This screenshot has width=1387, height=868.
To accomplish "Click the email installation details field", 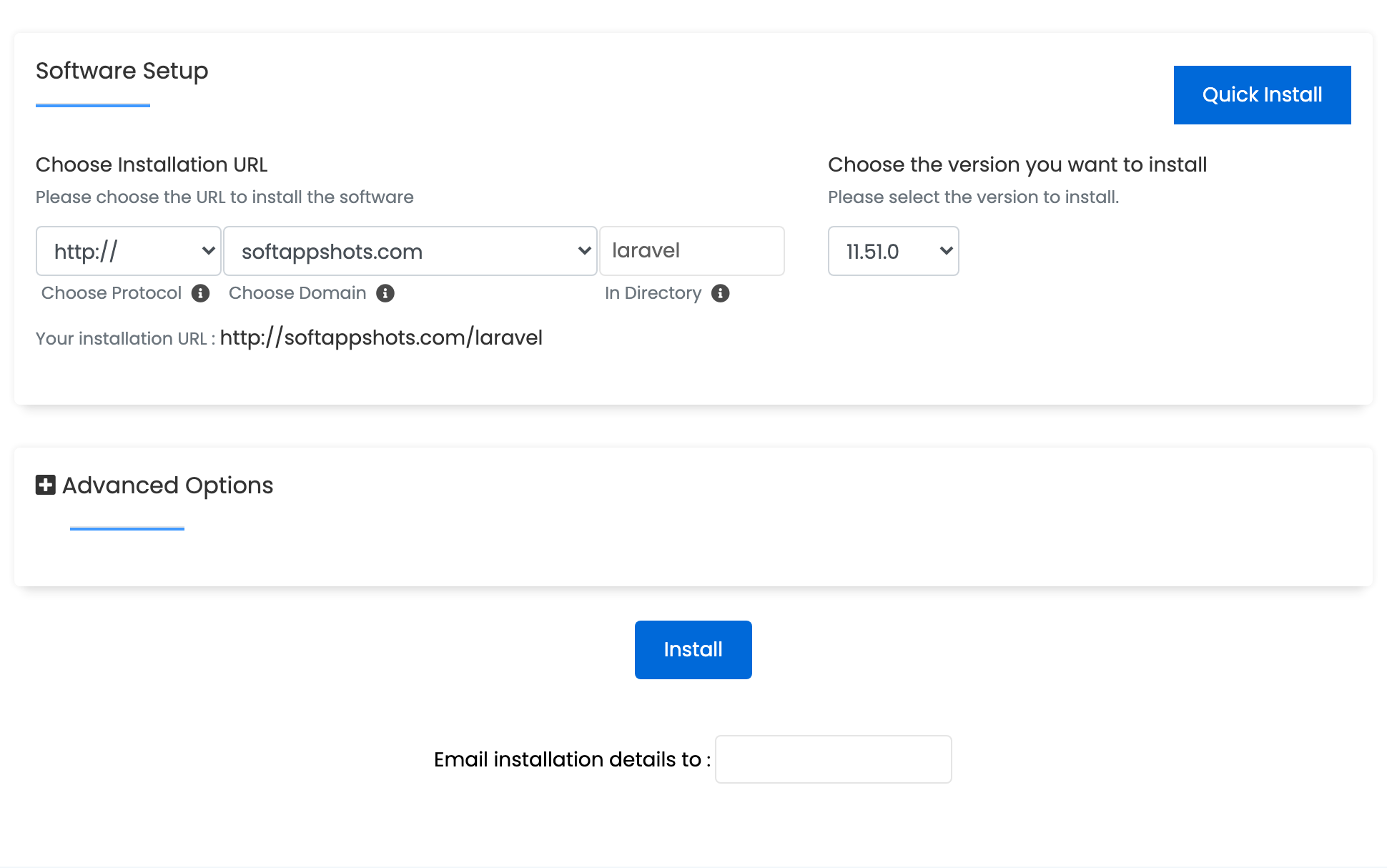I will pyautogui.click(x=832, y=759).
